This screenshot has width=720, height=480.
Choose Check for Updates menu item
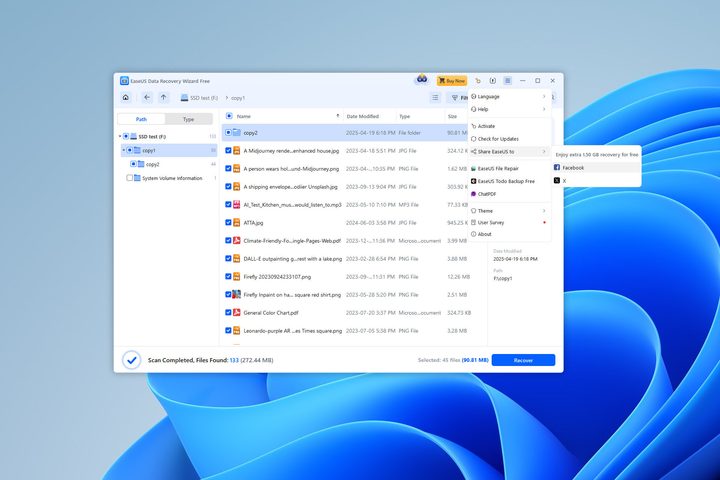509,139
